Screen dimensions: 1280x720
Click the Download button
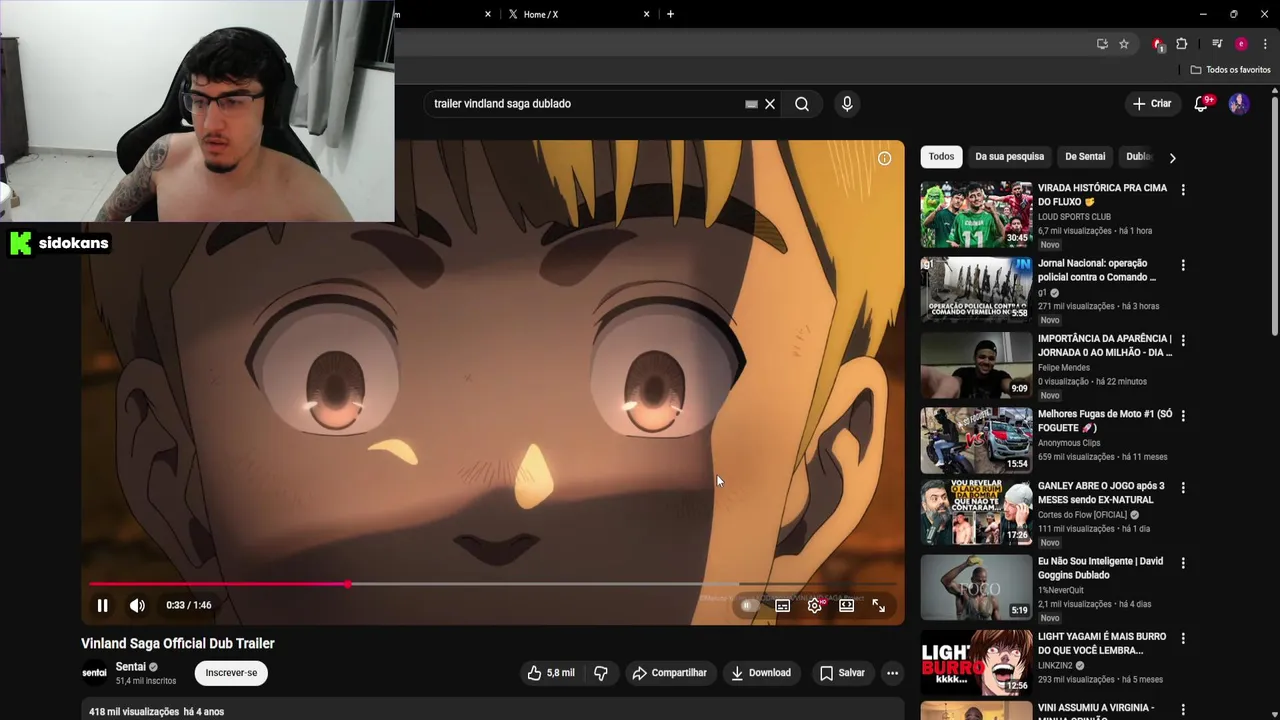pyautogui.click(x=760, y=673)
